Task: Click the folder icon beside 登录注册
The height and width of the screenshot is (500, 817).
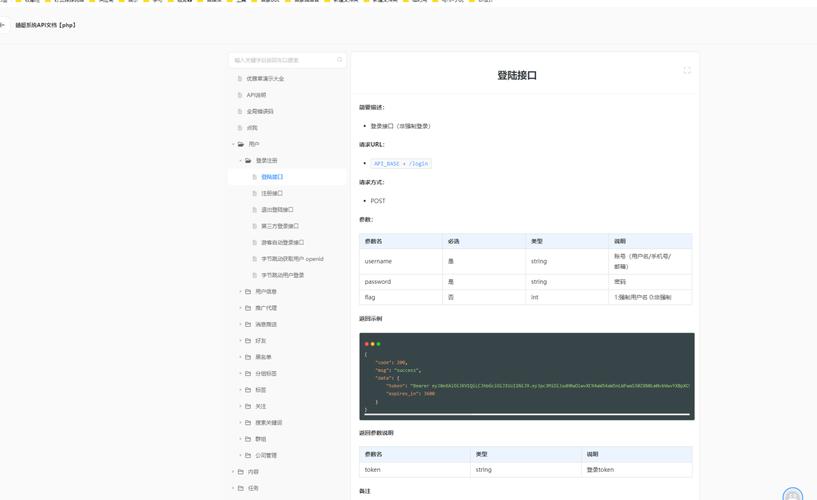Action: [x=248, y=161]
